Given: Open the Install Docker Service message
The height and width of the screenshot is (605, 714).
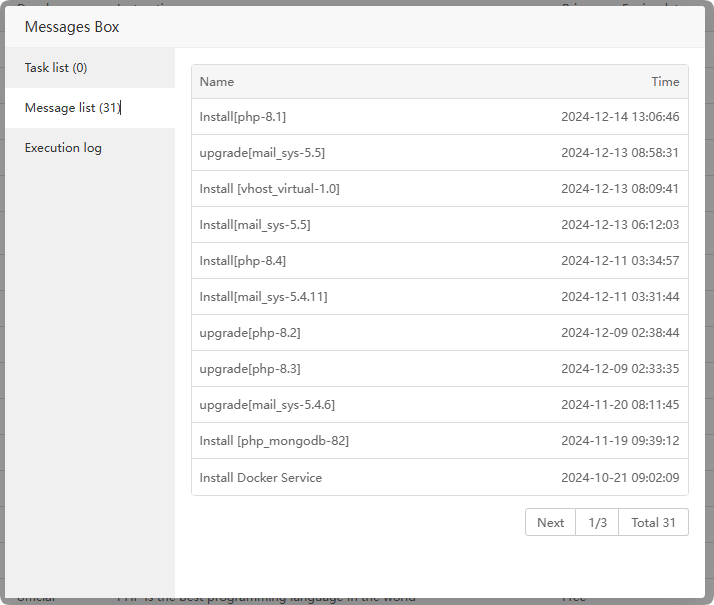Looking at the screenshot, I should pyautogui.click(x=261, y=477).
